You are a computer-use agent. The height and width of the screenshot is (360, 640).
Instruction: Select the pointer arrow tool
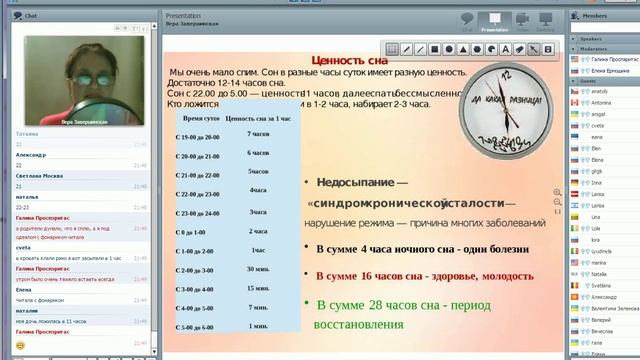[534, 49]
